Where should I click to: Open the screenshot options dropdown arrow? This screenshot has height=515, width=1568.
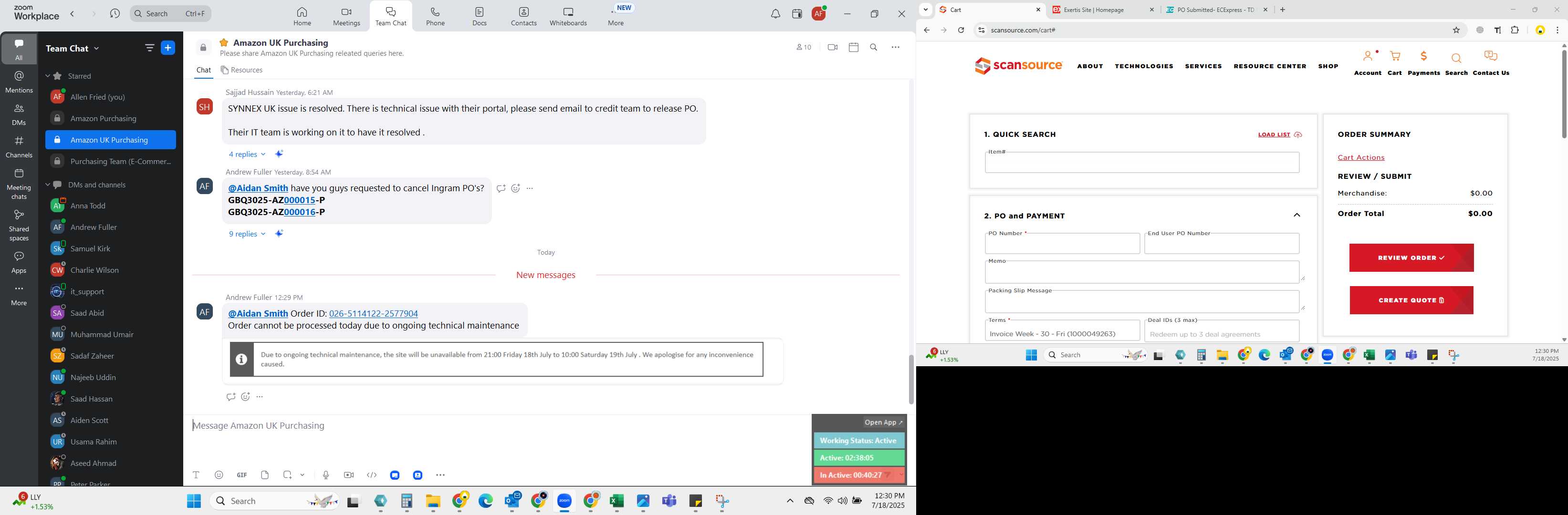pos(302,475)
